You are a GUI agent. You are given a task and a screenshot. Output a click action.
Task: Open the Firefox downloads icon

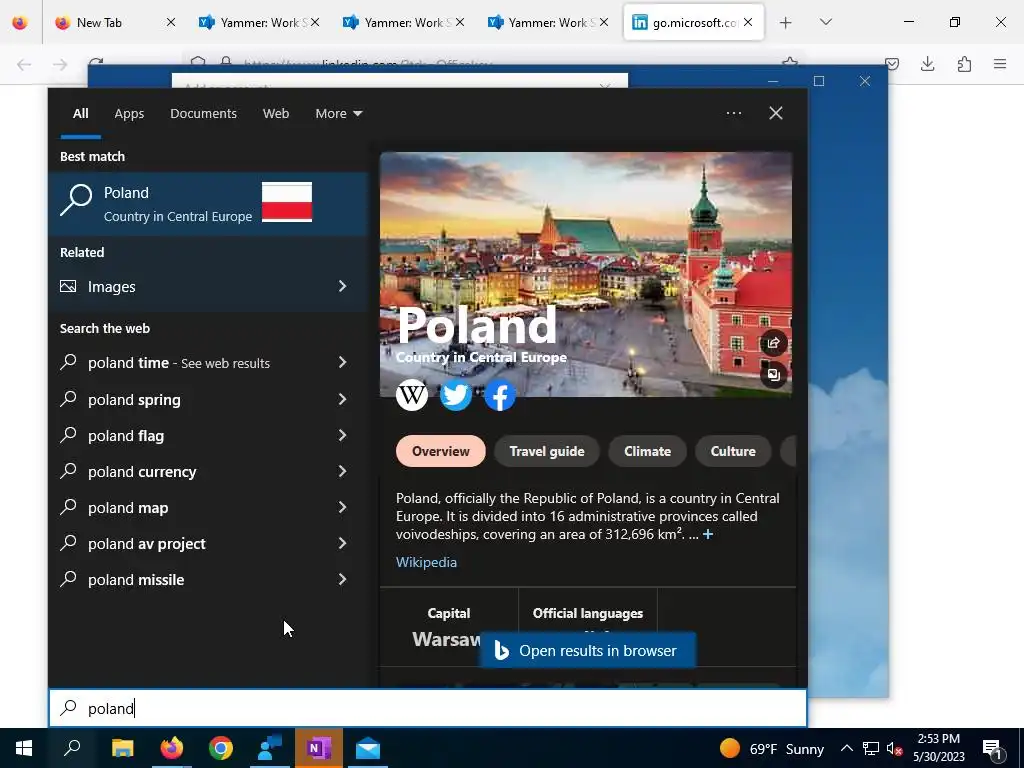point(927,64)
